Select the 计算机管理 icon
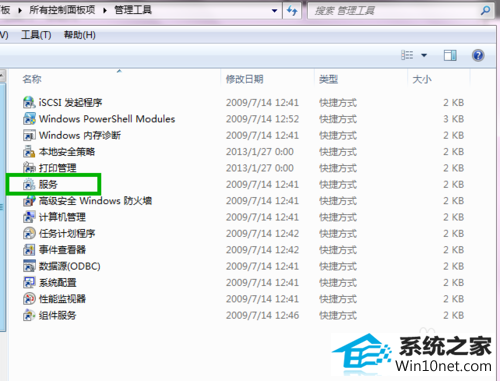This screenshot has width=500, height=381. (x=29, y=217)
